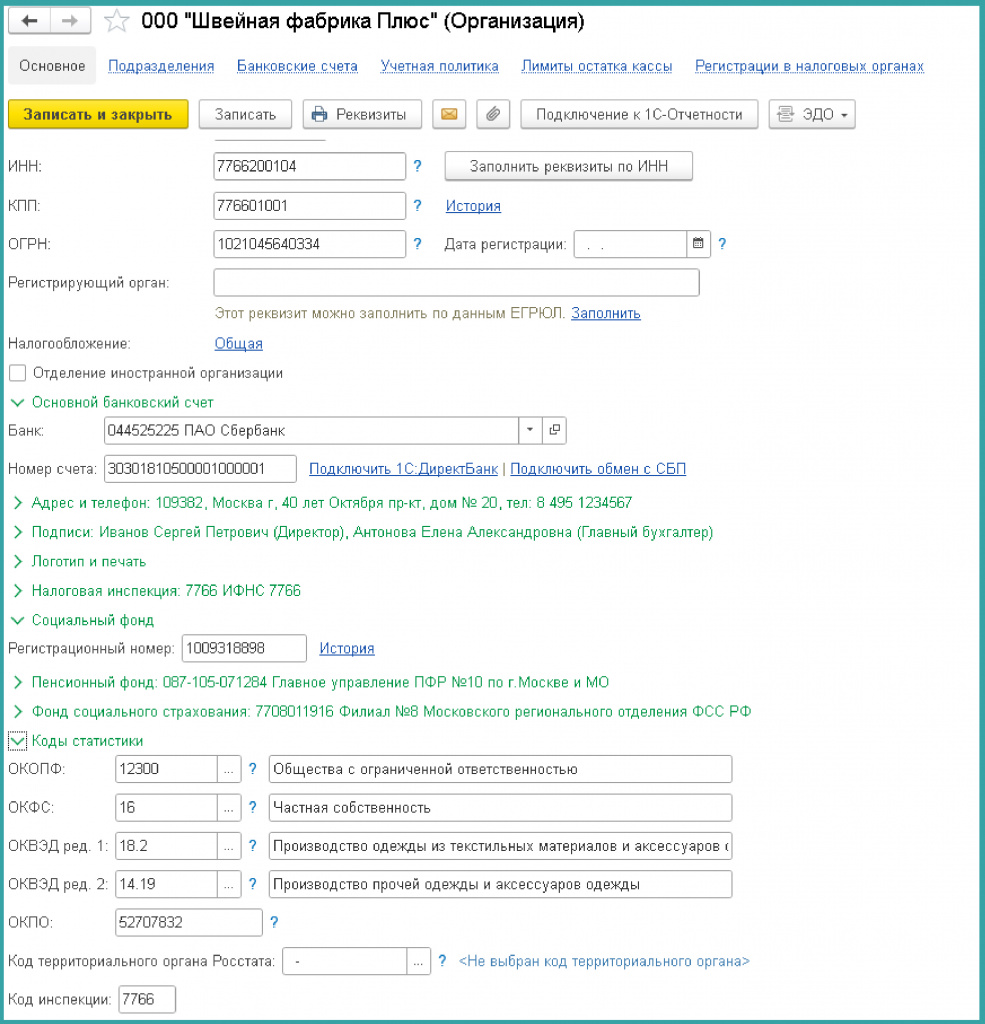Click Записать и закрыть button

[x=98, y=114]
